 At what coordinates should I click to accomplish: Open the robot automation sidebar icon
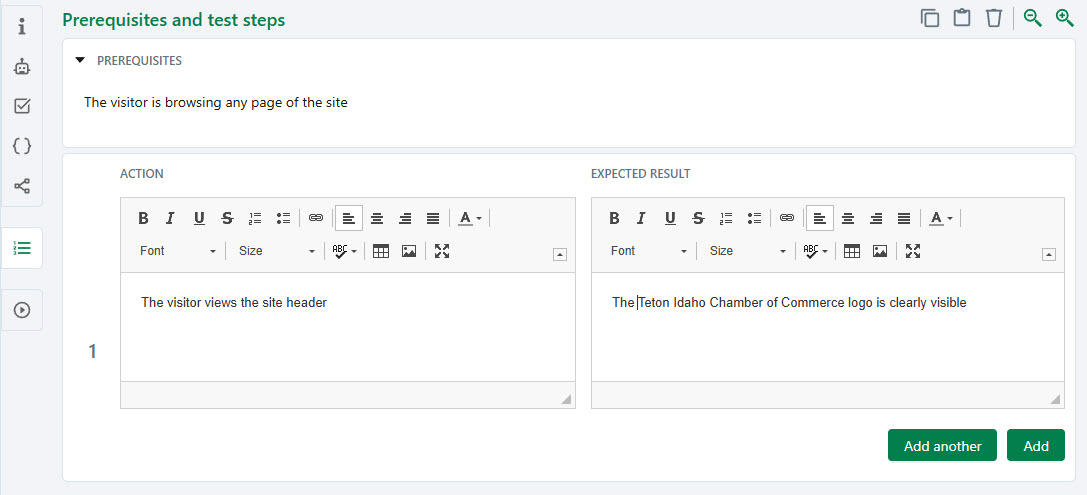click(22, 67)
